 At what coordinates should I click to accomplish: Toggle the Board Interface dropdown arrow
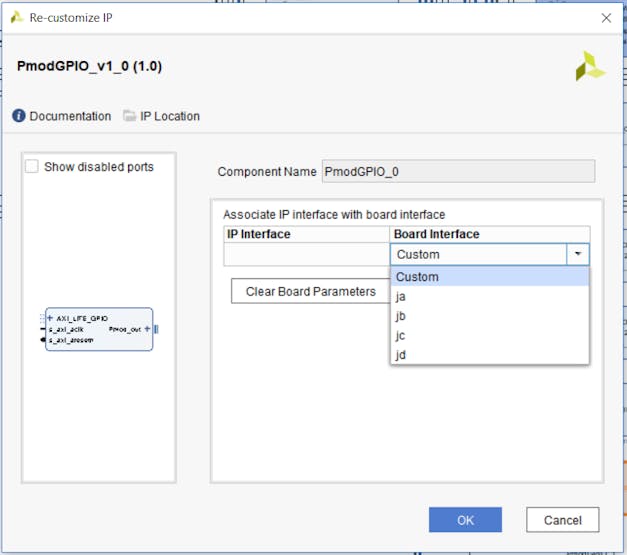[x=577, y=254]
